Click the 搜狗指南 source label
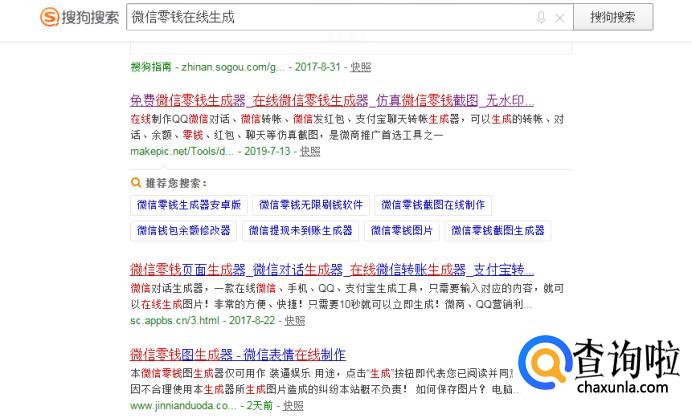Image resolution: width=692 pixels, height=418 pixels. coord(151,67)
